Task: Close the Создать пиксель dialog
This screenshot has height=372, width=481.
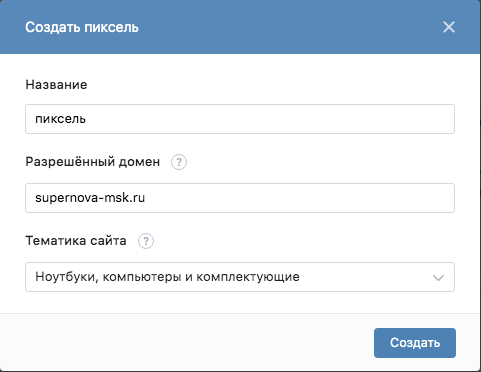Action: pos(449,27)
